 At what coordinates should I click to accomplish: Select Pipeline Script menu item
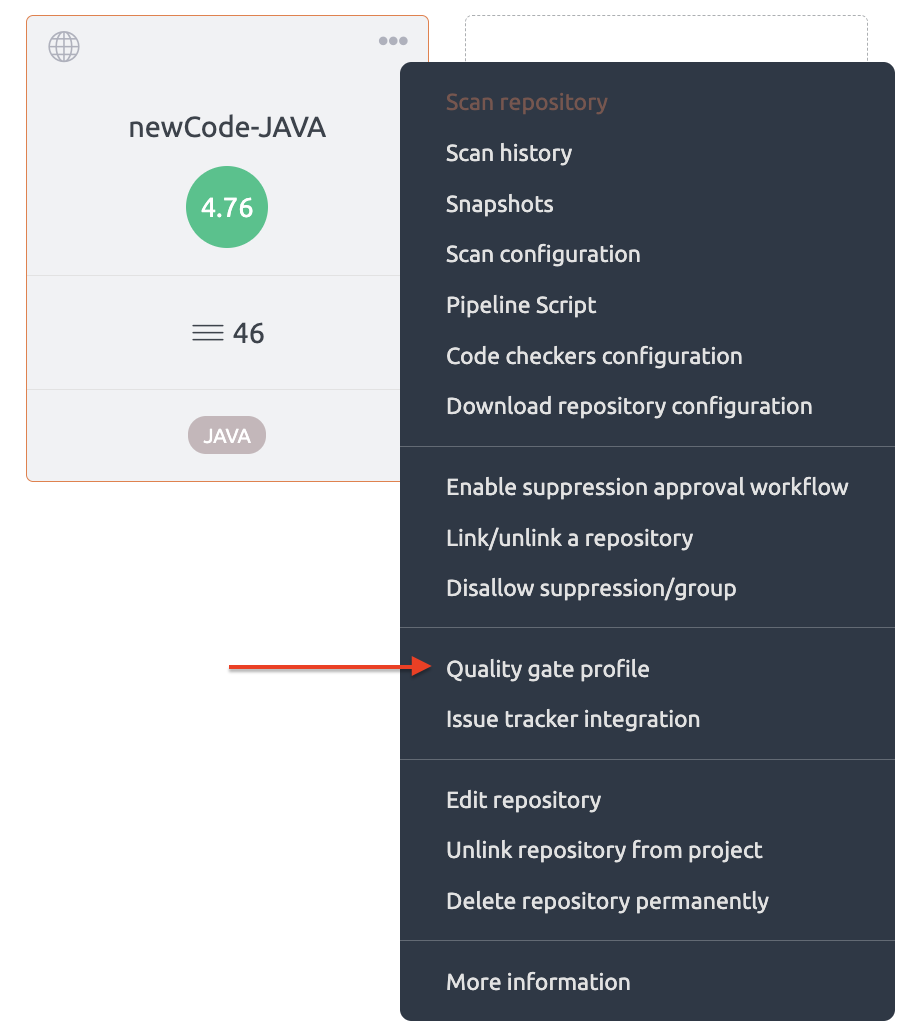click(521, 305)
